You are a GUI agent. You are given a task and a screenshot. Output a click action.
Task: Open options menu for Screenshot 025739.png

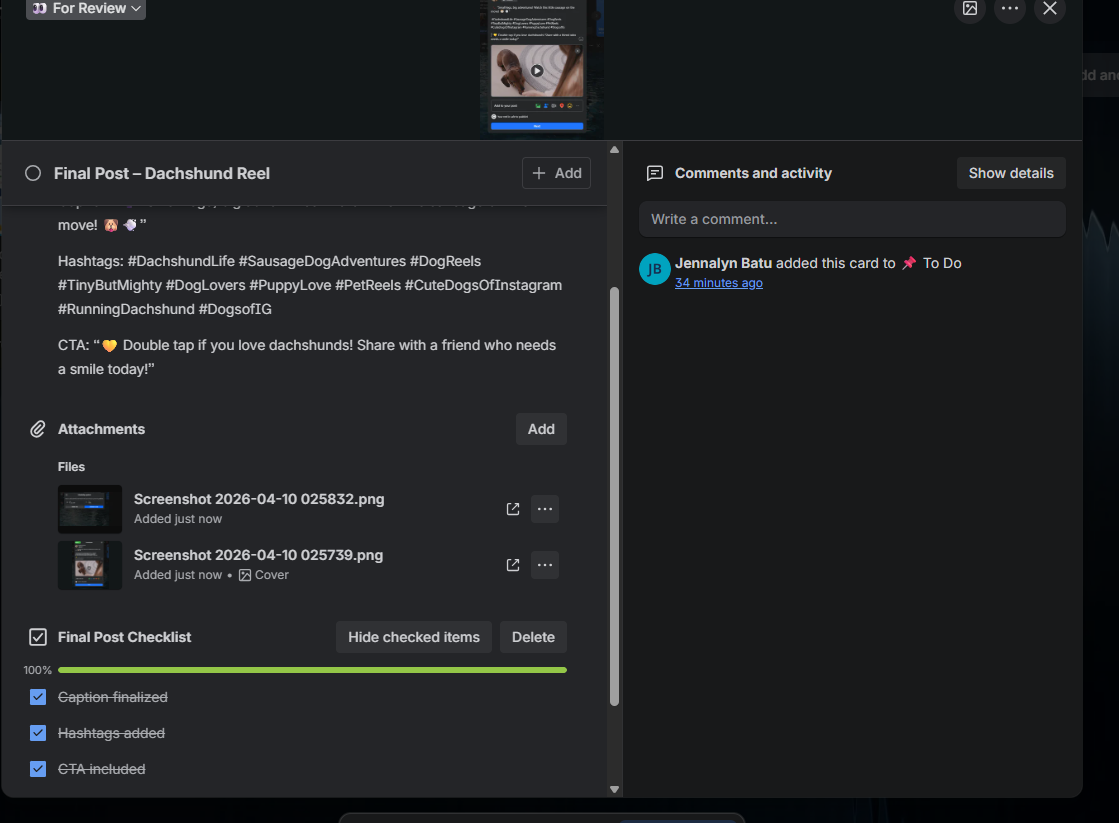(545, 565)
